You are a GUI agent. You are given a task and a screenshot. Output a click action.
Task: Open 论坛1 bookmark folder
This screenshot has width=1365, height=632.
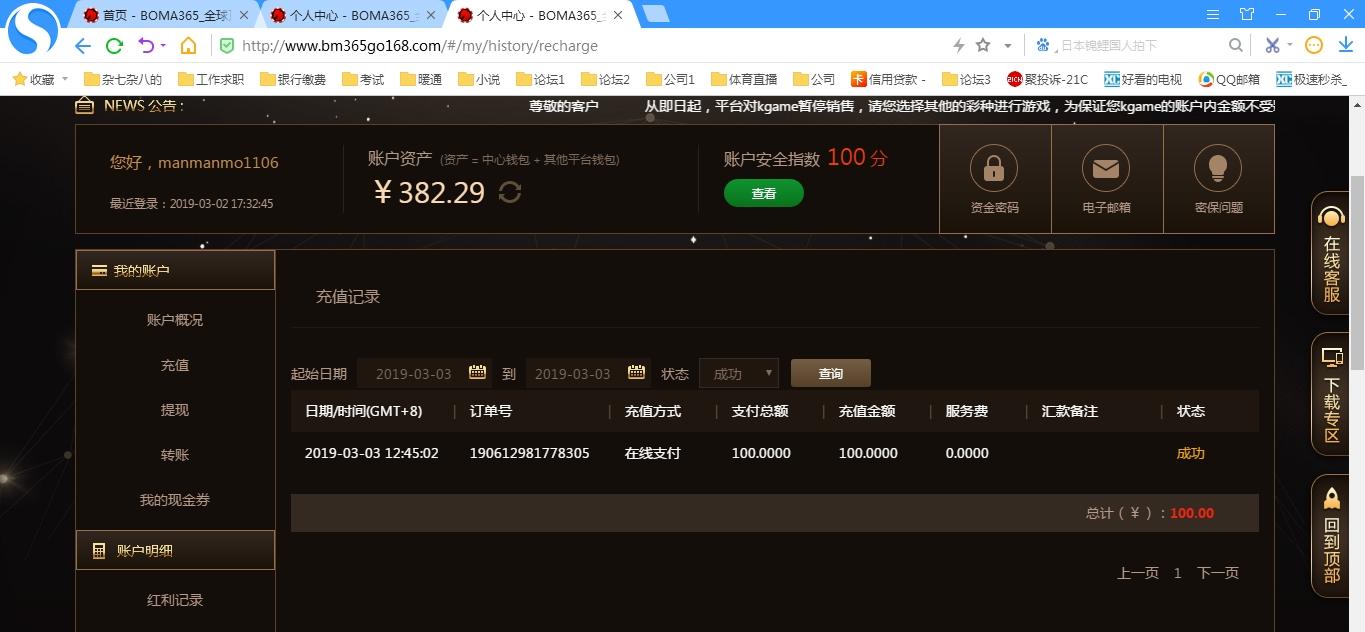point(540,79)
